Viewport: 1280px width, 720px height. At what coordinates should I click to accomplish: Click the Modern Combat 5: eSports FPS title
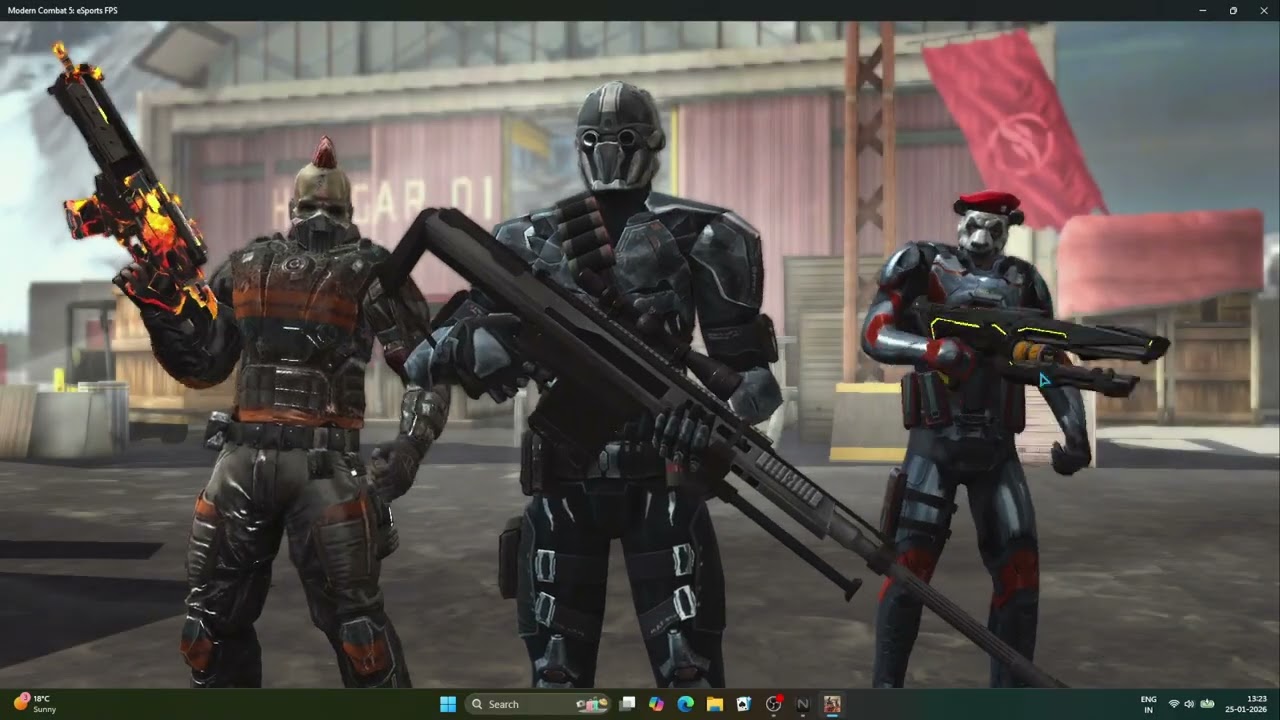(x=62, y=10)
